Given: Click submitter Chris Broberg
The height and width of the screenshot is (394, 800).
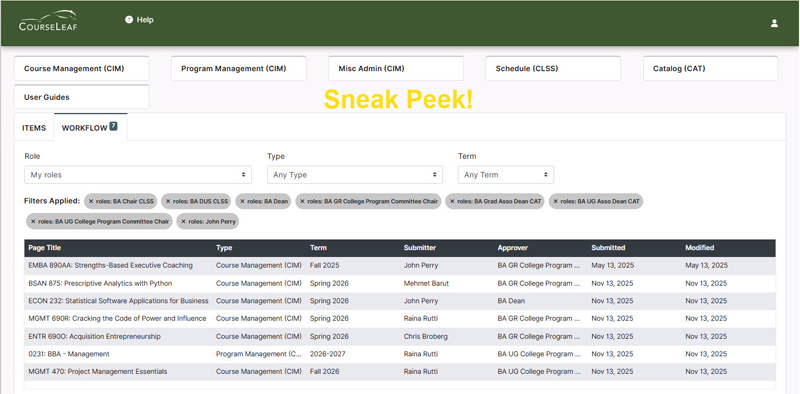Looking at the screenshot, I should 426,336.
